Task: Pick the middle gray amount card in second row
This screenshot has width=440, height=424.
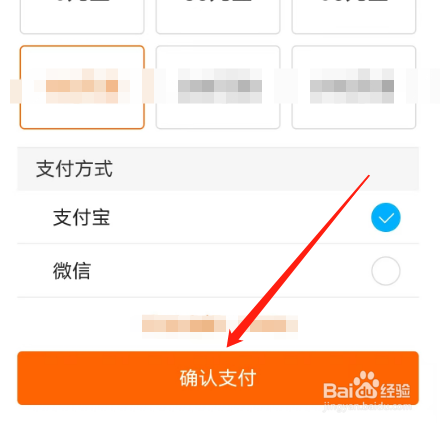Action: point(218,87)
